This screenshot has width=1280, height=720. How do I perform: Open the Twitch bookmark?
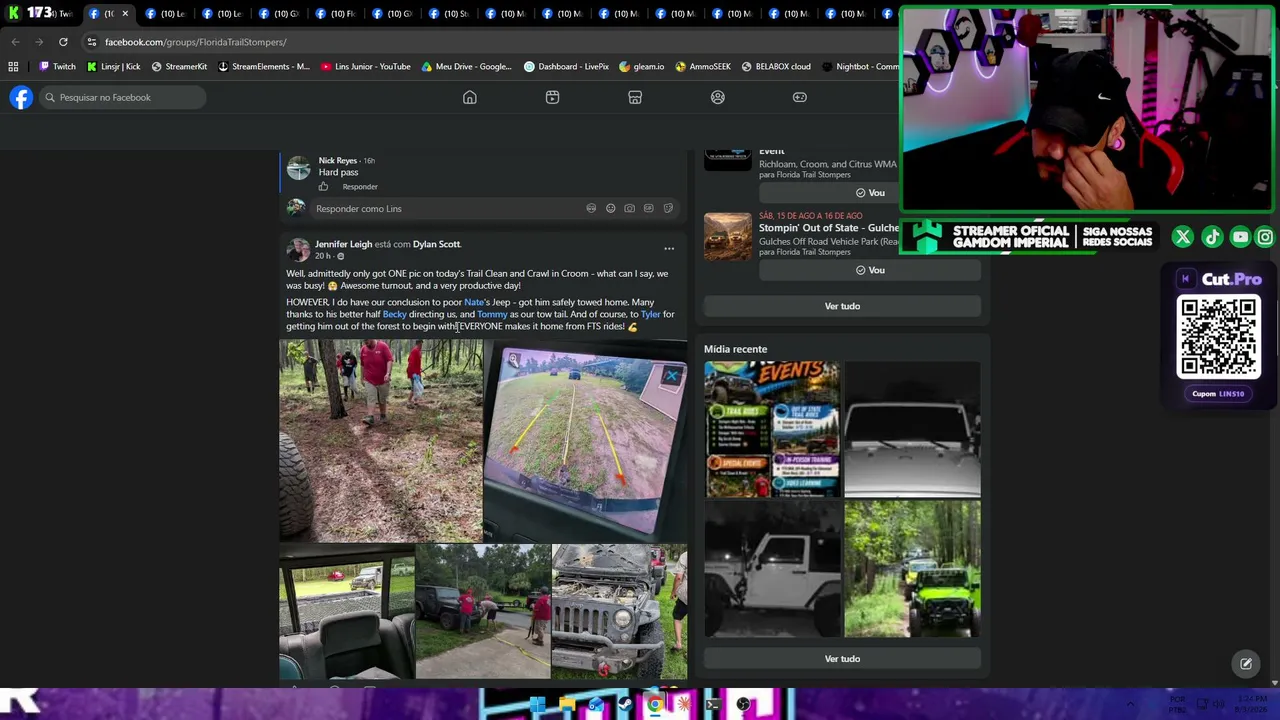[x=57, y=67]
